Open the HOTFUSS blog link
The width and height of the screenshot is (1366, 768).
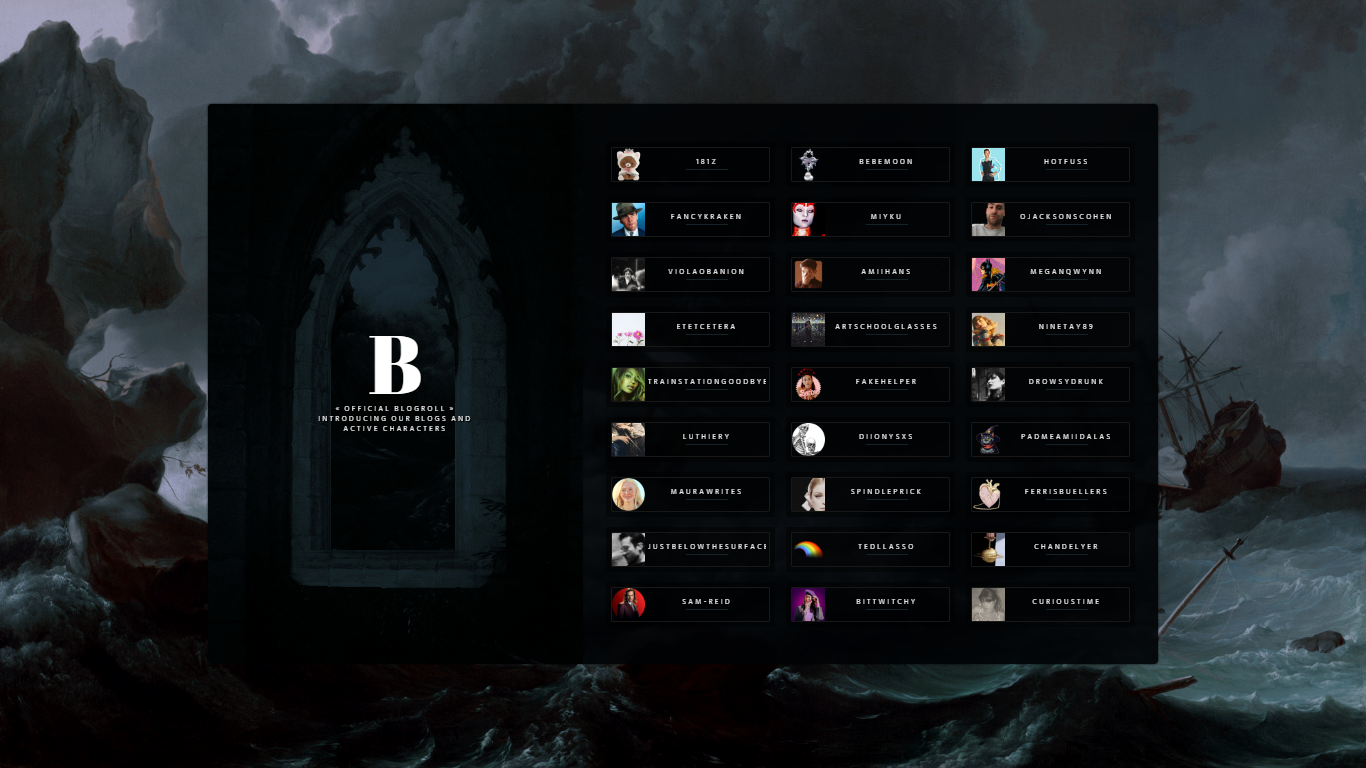[1066, 162]
